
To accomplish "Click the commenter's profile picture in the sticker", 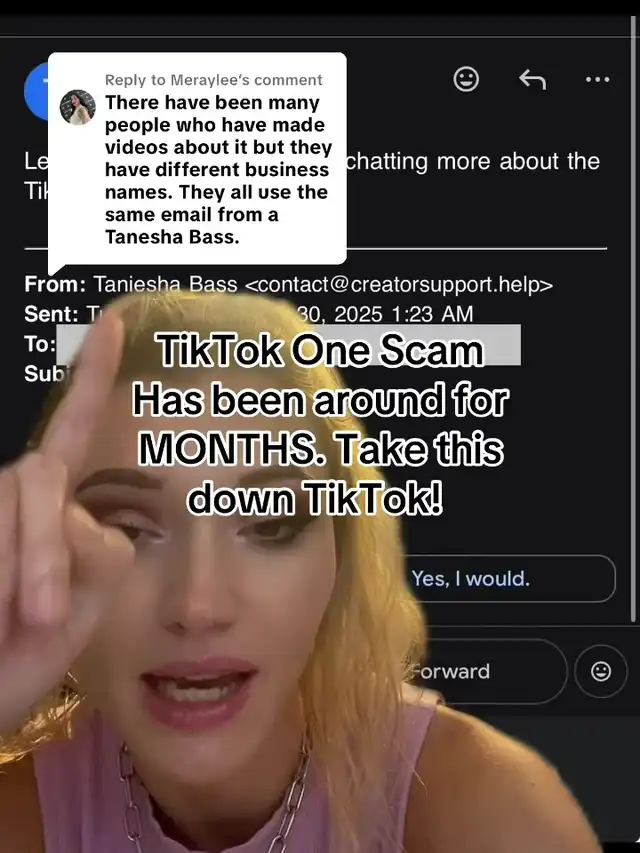I will click(x=78, y=107).
